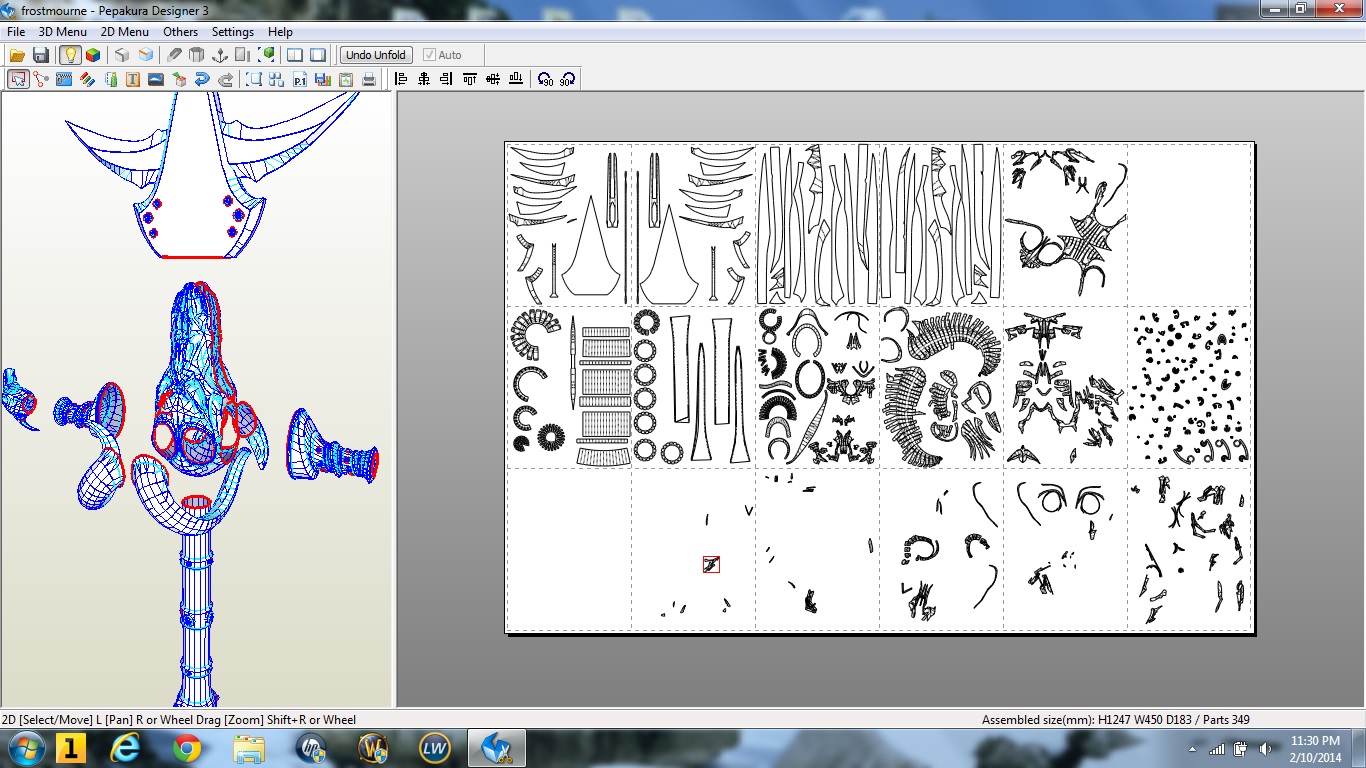Screen dimensions: 1366x768
Task: Select the text input T tool
Action: tap(133, 79)
